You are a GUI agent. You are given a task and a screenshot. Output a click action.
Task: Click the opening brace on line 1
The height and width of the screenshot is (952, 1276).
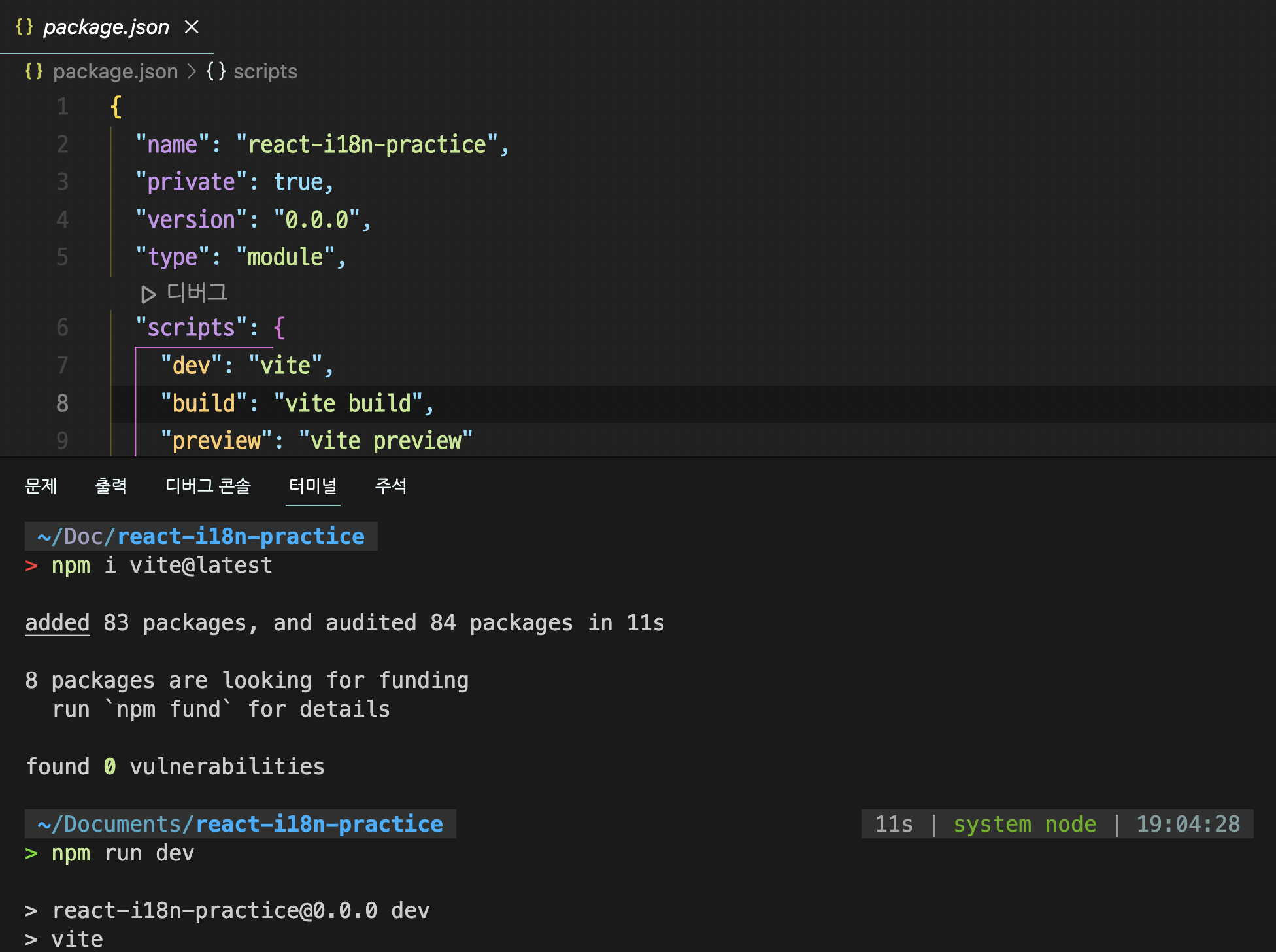click(x=116, y=107)
